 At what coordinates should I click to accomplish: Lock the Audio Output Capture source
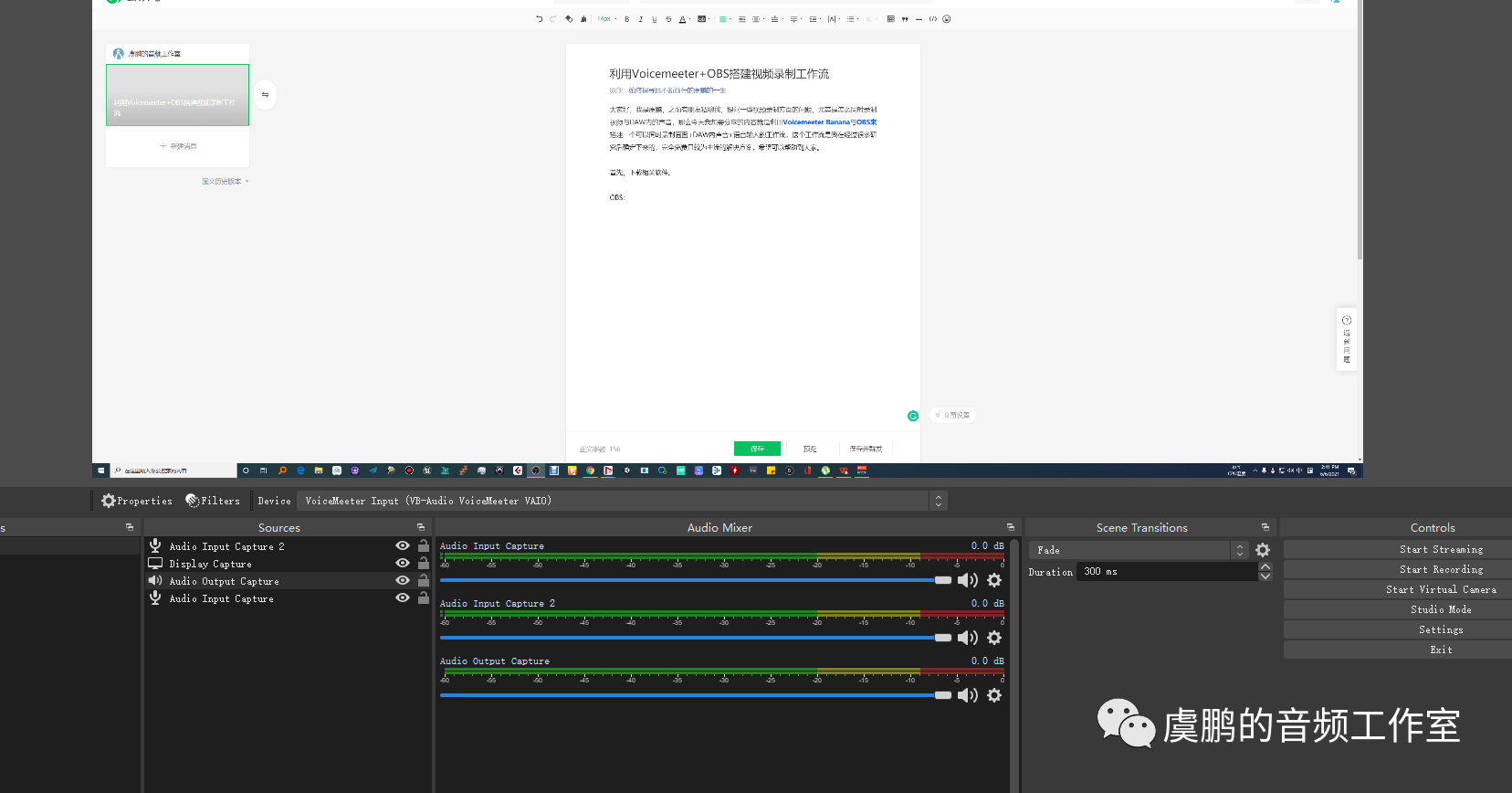pos(424,580)
